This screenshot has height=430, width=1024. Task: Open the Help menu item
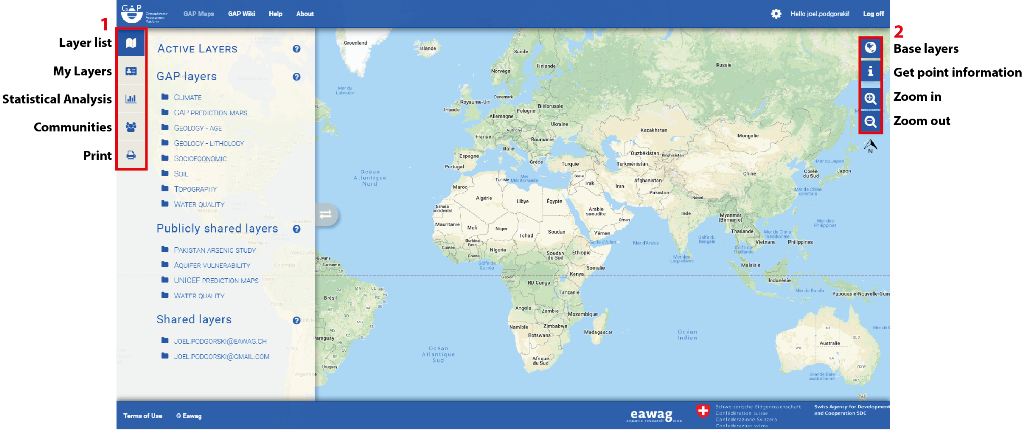pyautogui.click(x=276, y=14)
